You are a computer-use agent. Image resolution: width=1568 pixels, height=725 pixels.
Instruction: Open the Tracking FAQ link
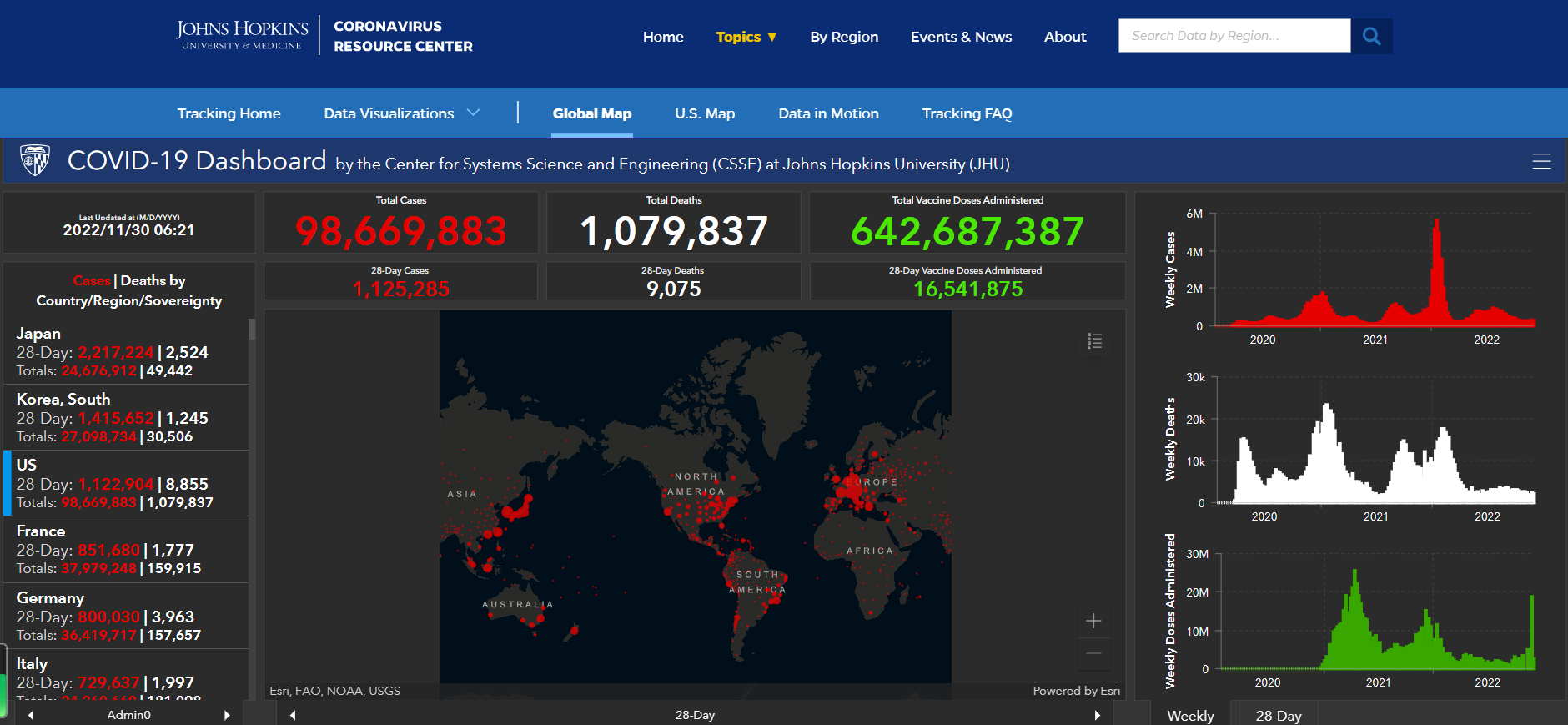coord(967,113)
